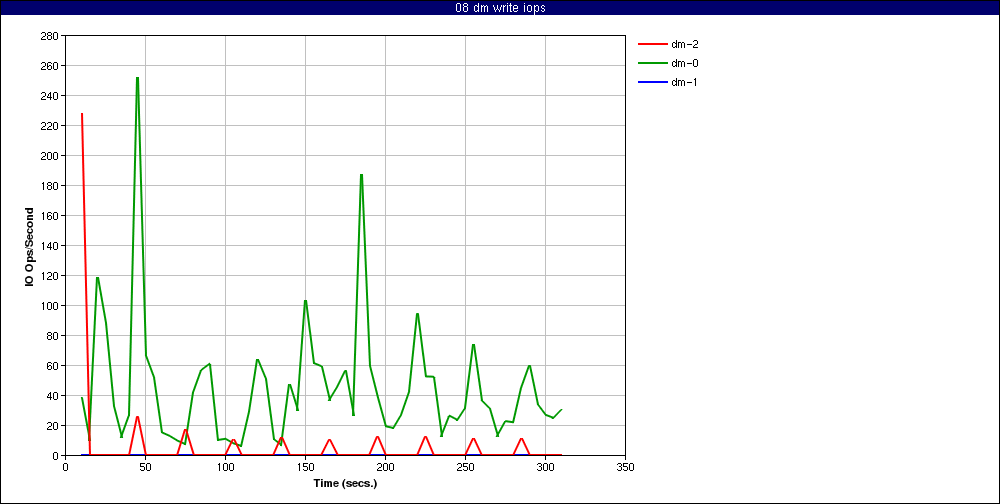Click the 60 y-axis tick value
Image resolution: width=1000 pixels, height=504 pixels.
pyautogui.click(x=52, y=366)
